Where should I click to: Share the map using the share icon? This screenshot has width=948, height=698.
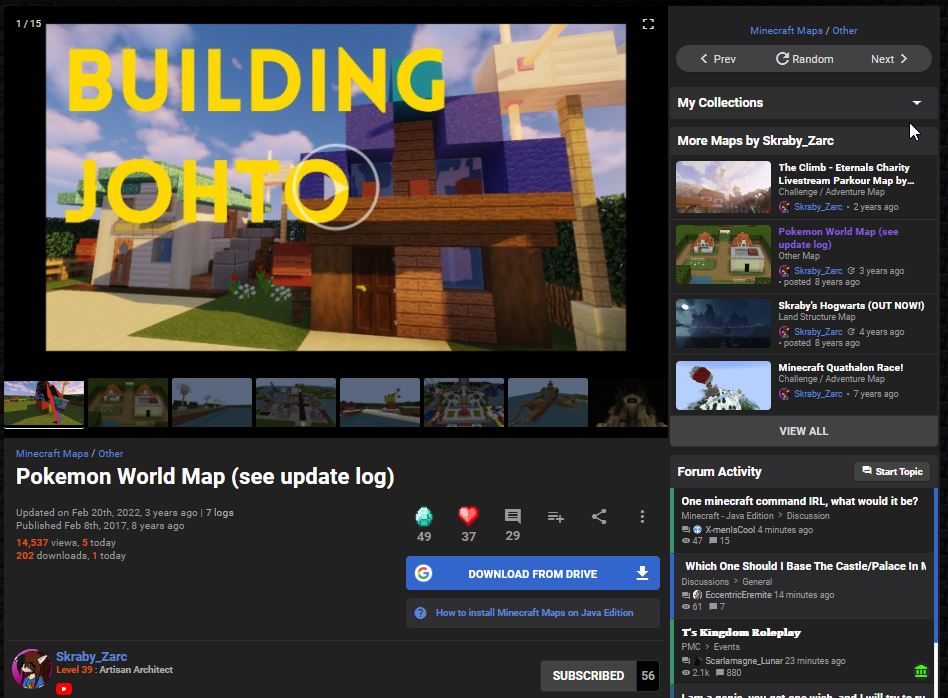point(599,516)
